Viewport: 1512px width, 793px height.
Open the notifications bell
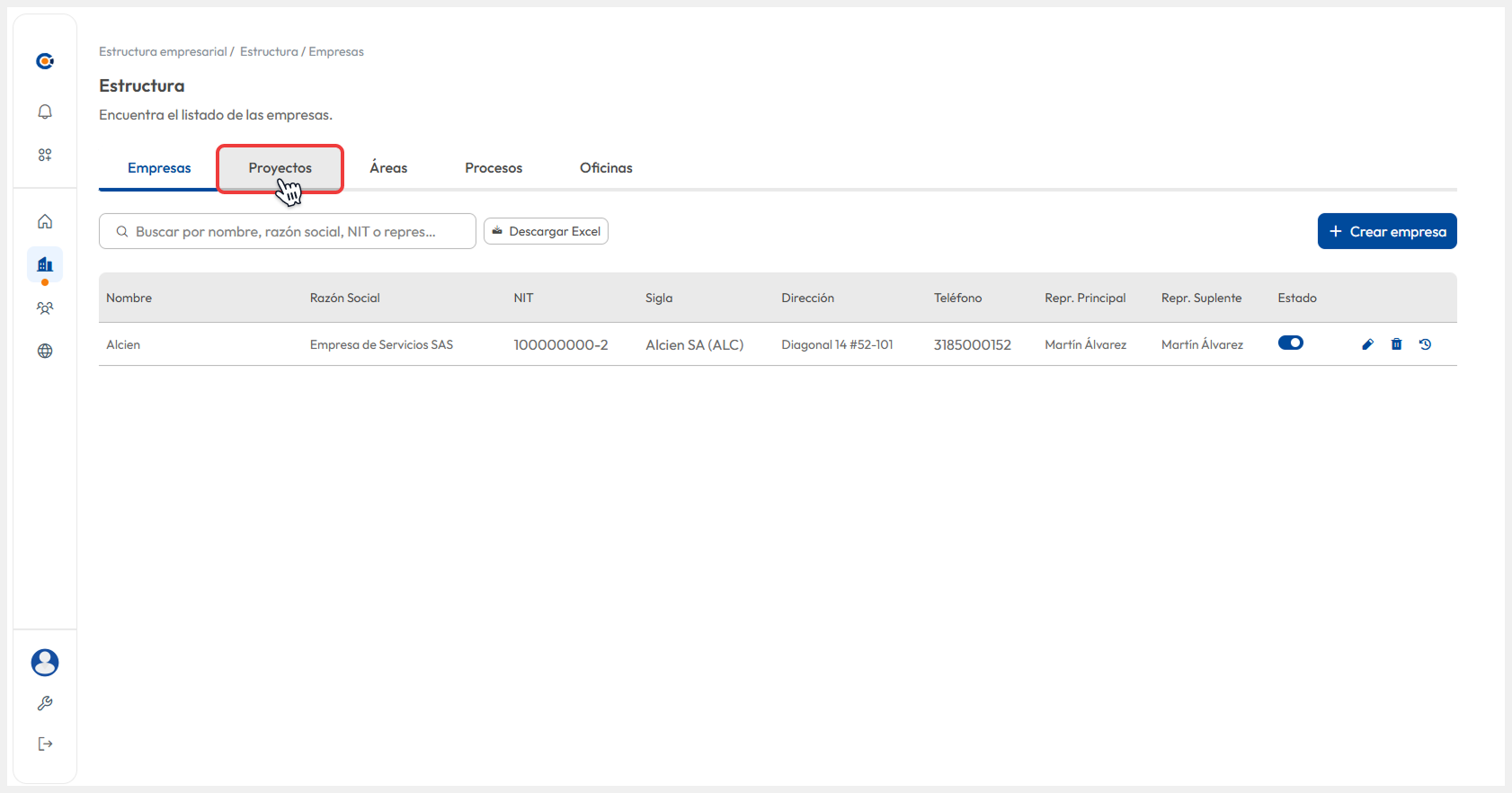click(45, 111)
